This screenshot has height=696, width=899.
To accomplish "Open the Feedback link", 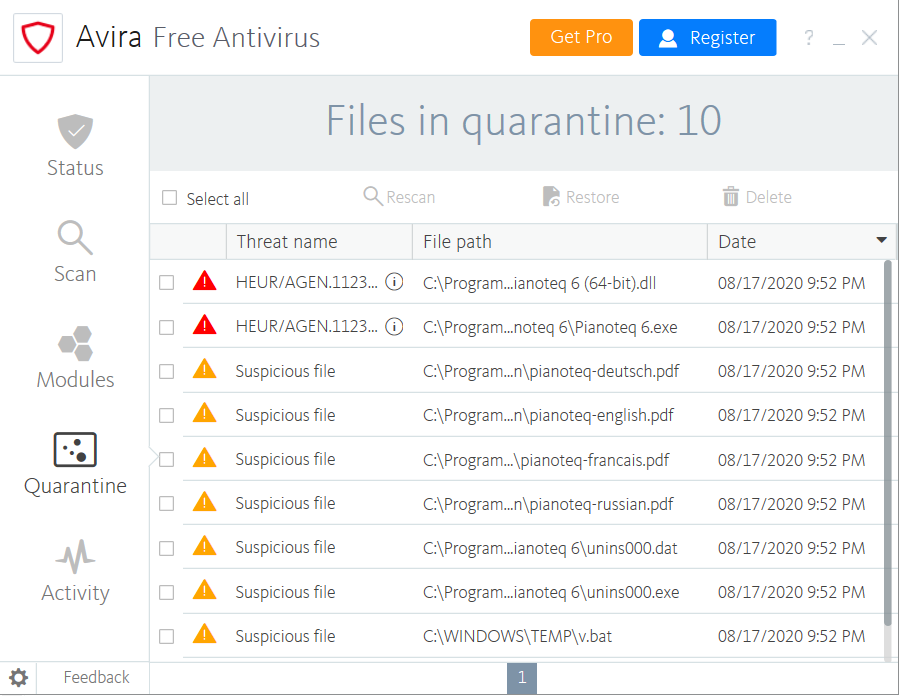I will click(96, 677).
